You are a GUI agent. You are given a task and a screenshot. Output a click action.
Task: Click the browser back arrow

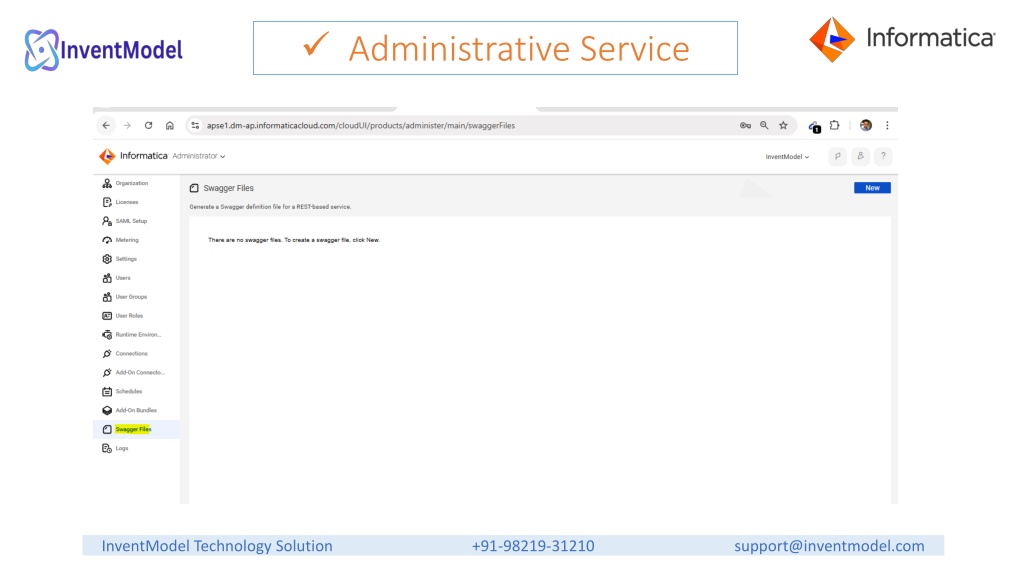(106, 125)
